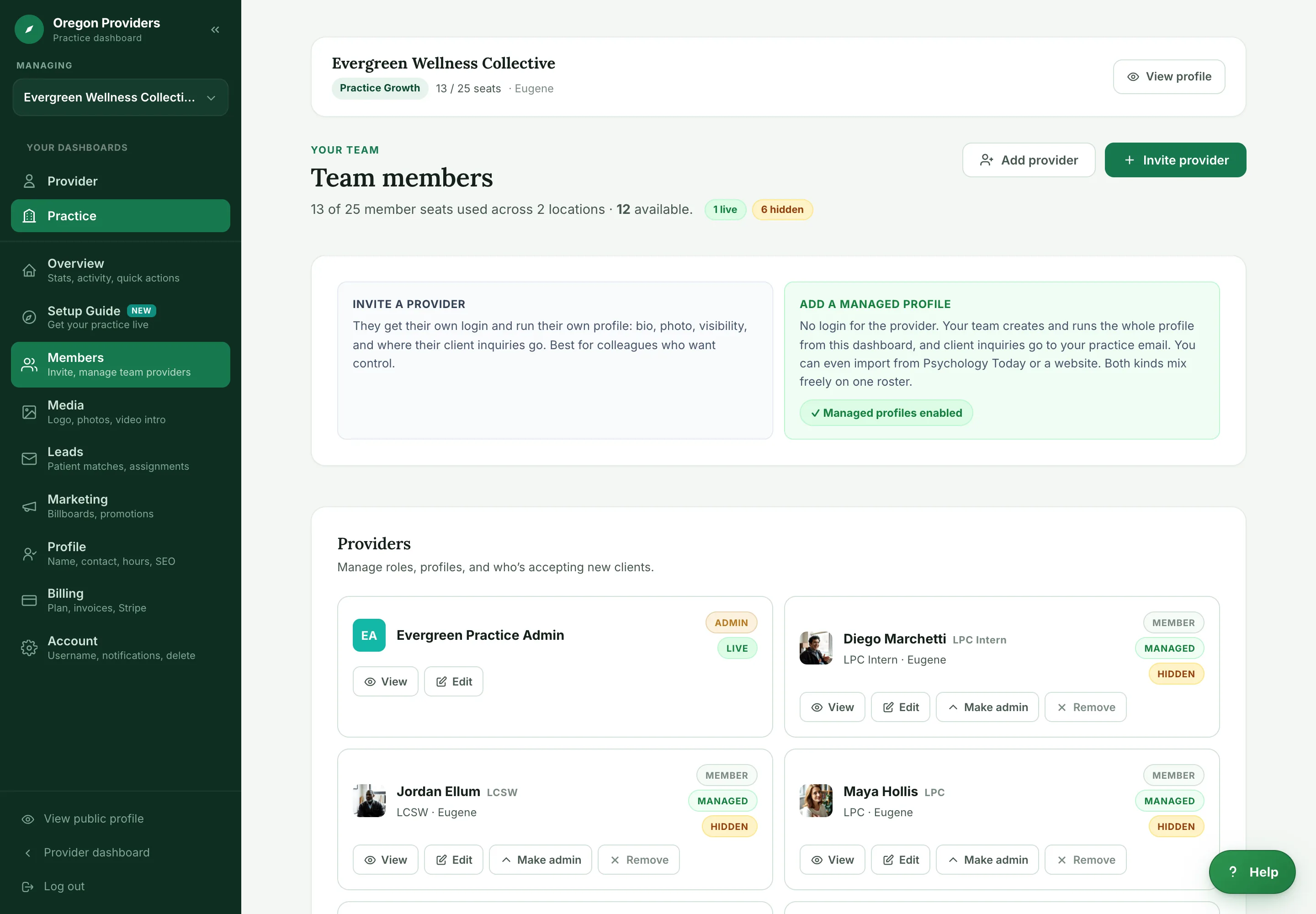
Task: Click the Overview home icon
Action: pos(29,270)
